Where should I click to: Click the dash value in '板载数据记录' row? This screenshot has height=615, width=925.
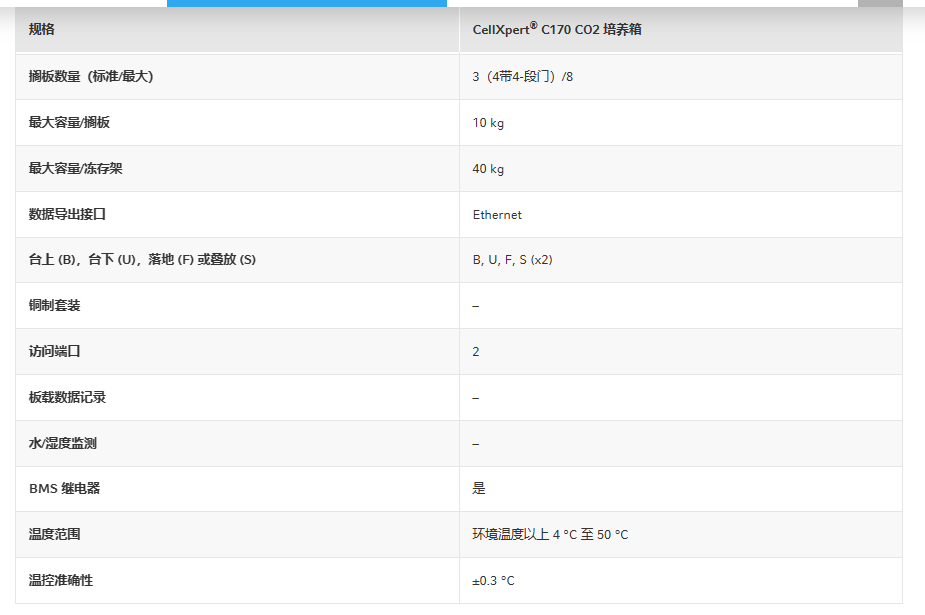(475, 398)
